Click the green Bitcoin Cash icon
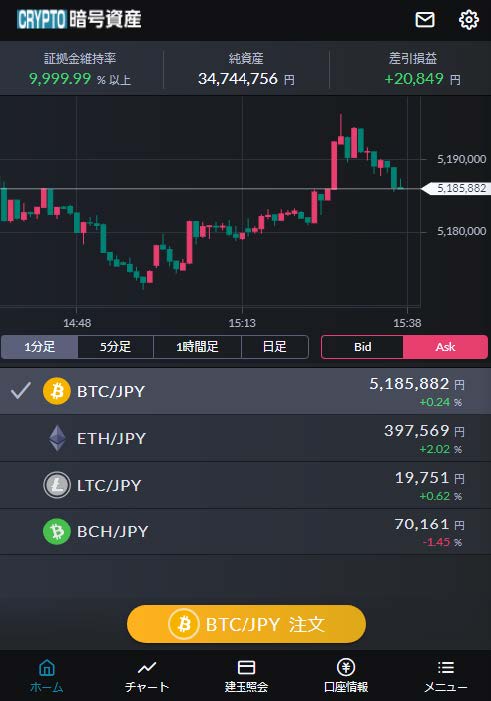 coord(57,531)
